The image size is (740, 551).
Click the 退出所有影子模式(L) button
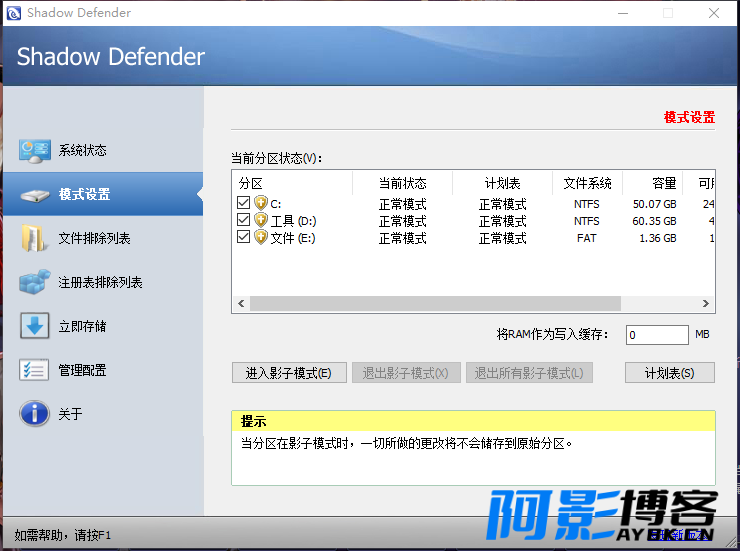pos(529,373)
